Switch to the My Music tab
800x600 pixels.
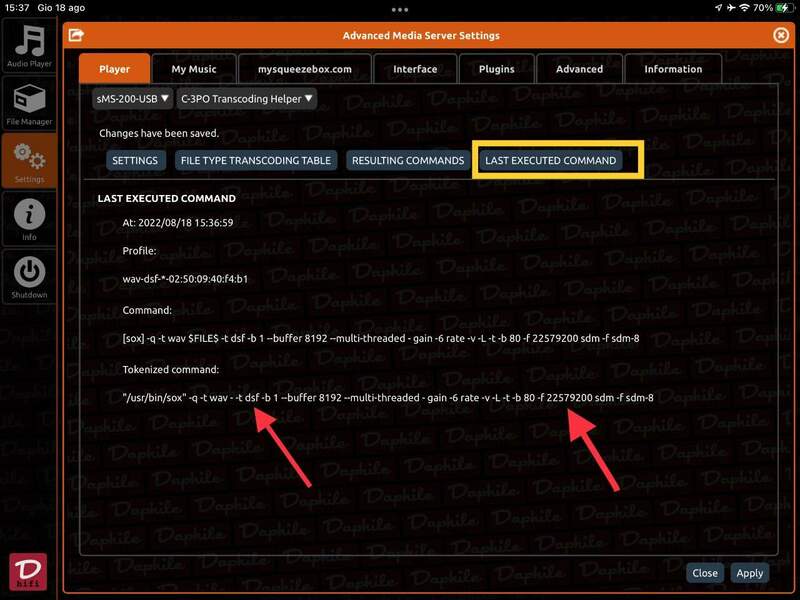point(194,69)
